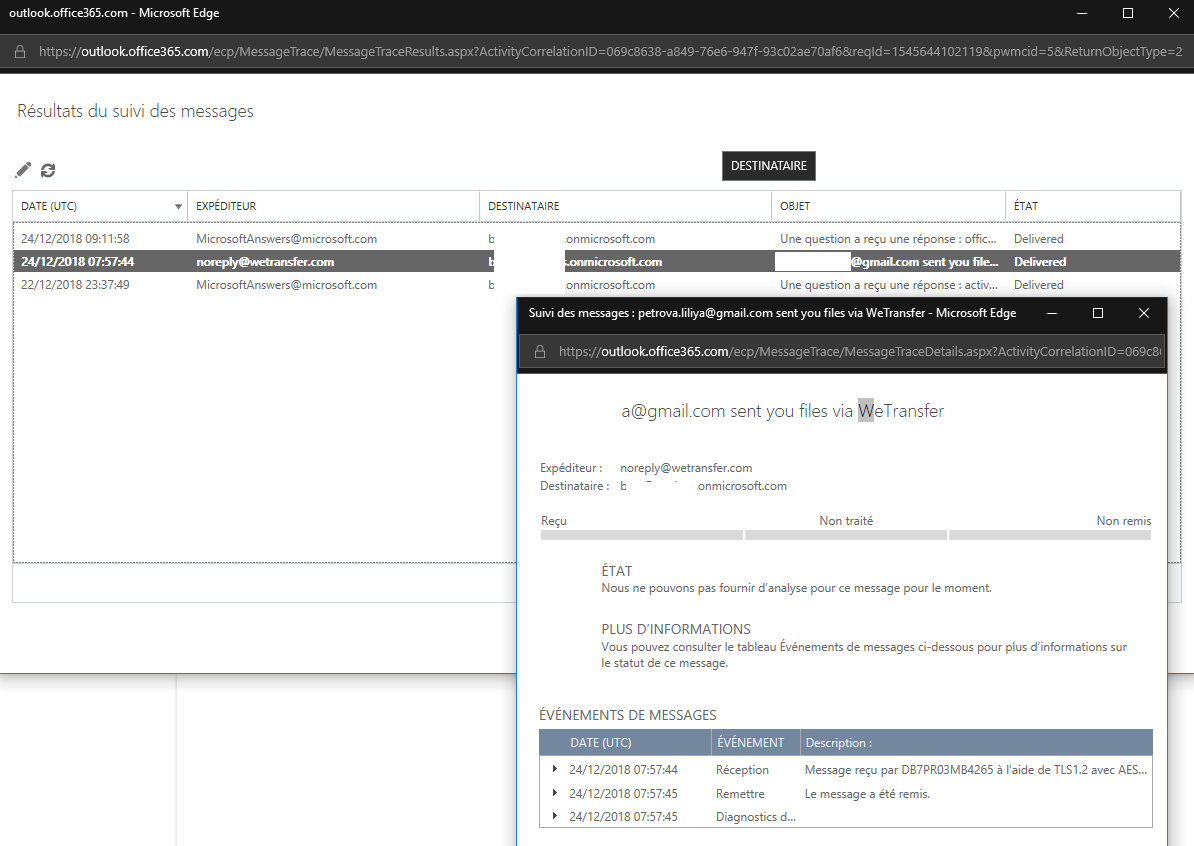Screen dimensions: 1194x846
Task: Maximize the main outlook.office365.com window
Action: pos(1128,13)
